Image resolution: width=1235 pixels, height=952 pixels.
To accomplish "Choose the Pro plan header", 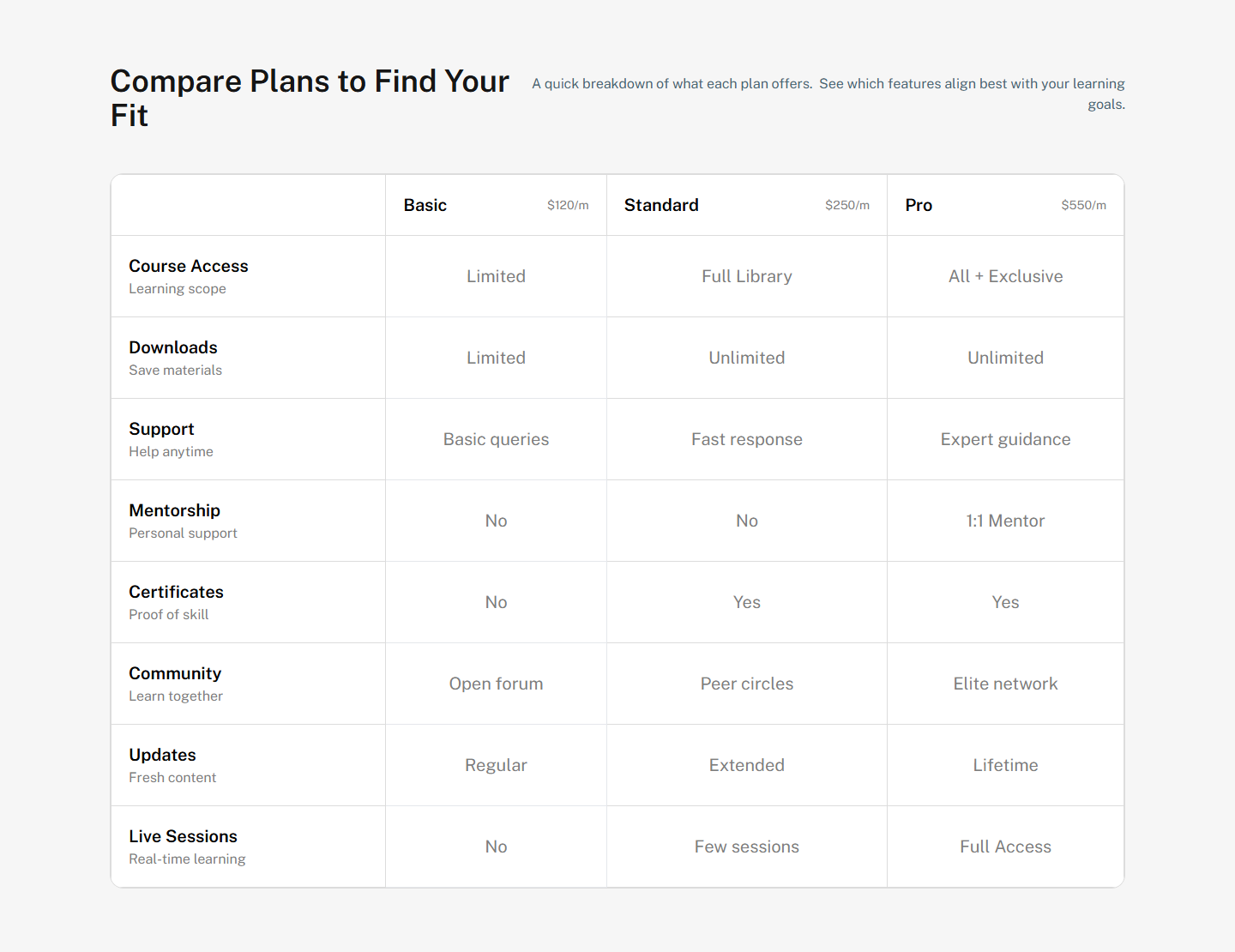I will pos(919,205).
